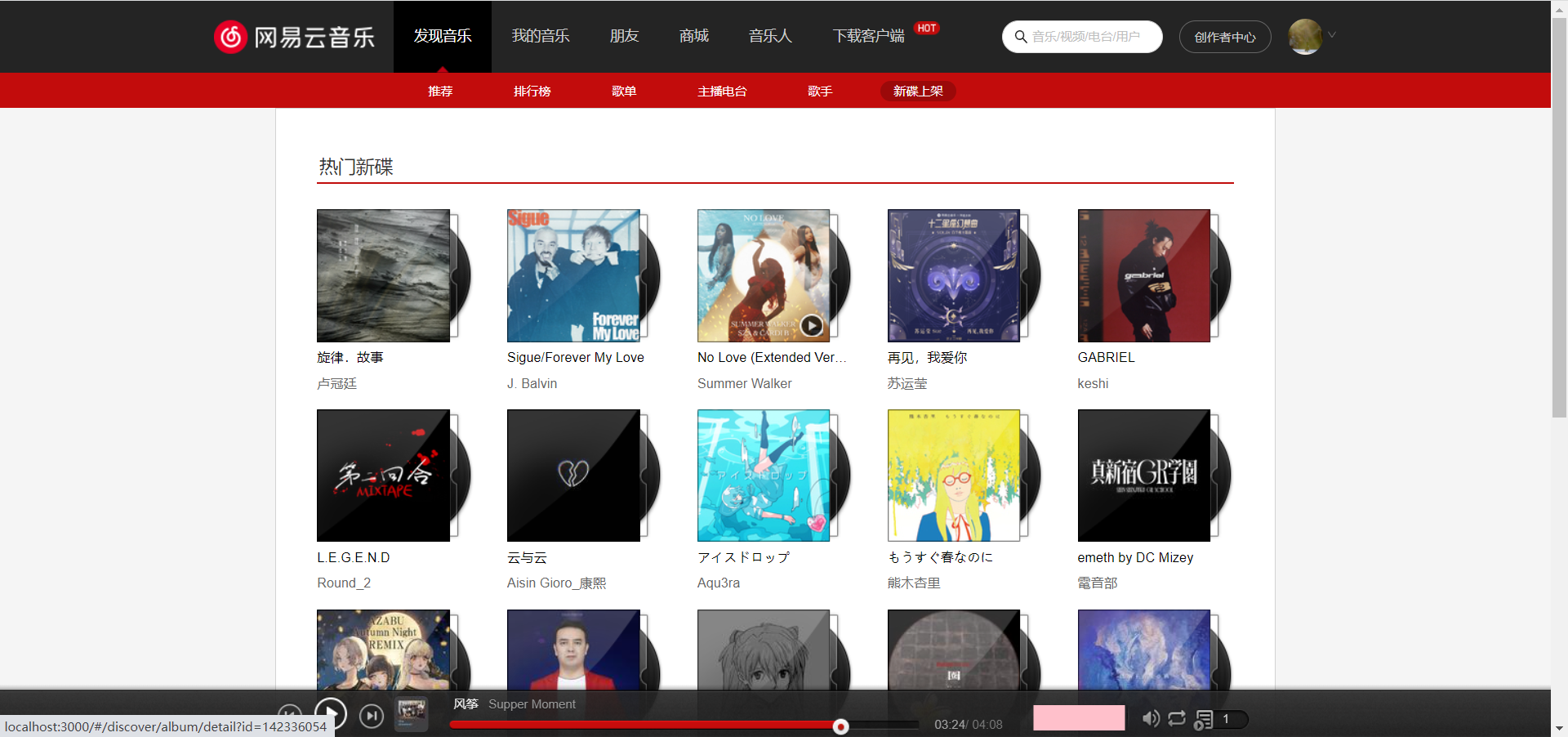
Task: Toggle the repeat playback mode
Action: click(x=1176, y=719)
